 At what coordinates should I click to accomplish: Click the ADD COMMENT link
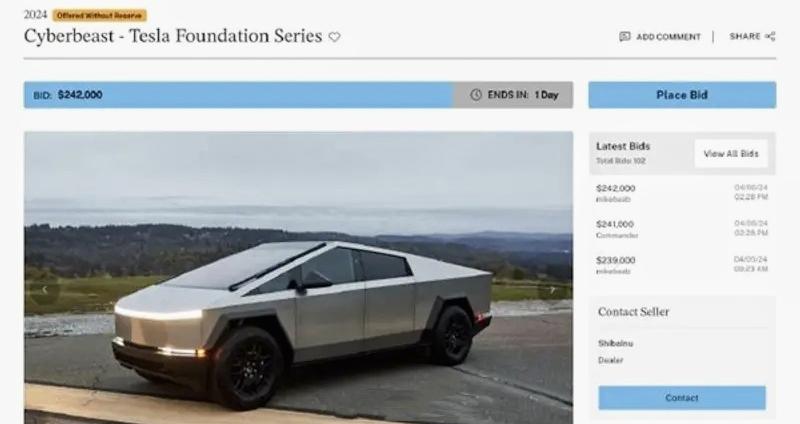tap(668, 37)
